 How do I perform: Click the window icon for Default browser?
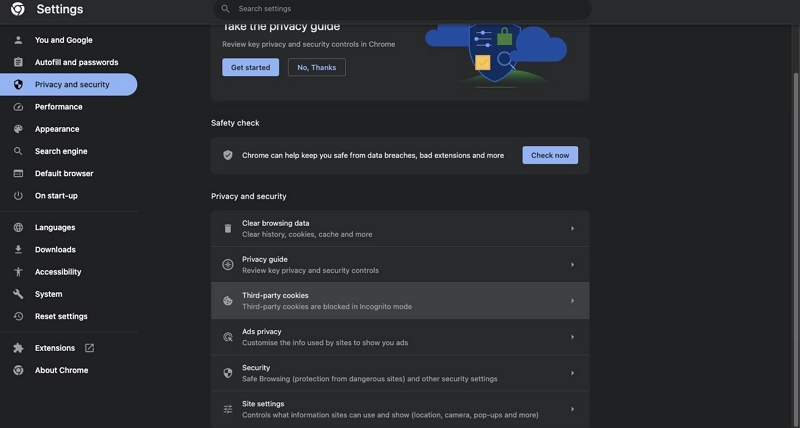click(x=18, y=173)
